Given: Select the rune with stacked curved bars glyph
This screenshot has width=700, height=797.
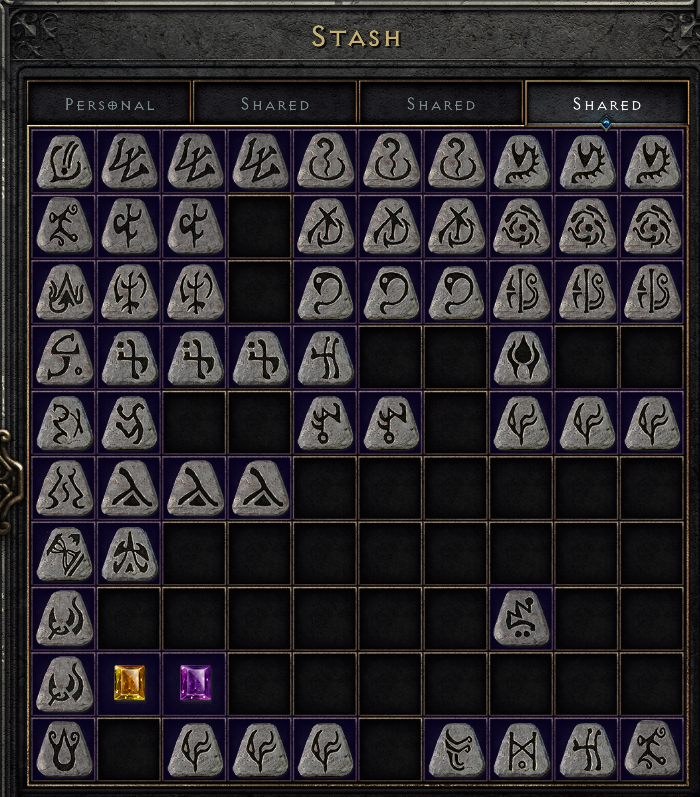Looking at the screenshot, I should point(456,749).
